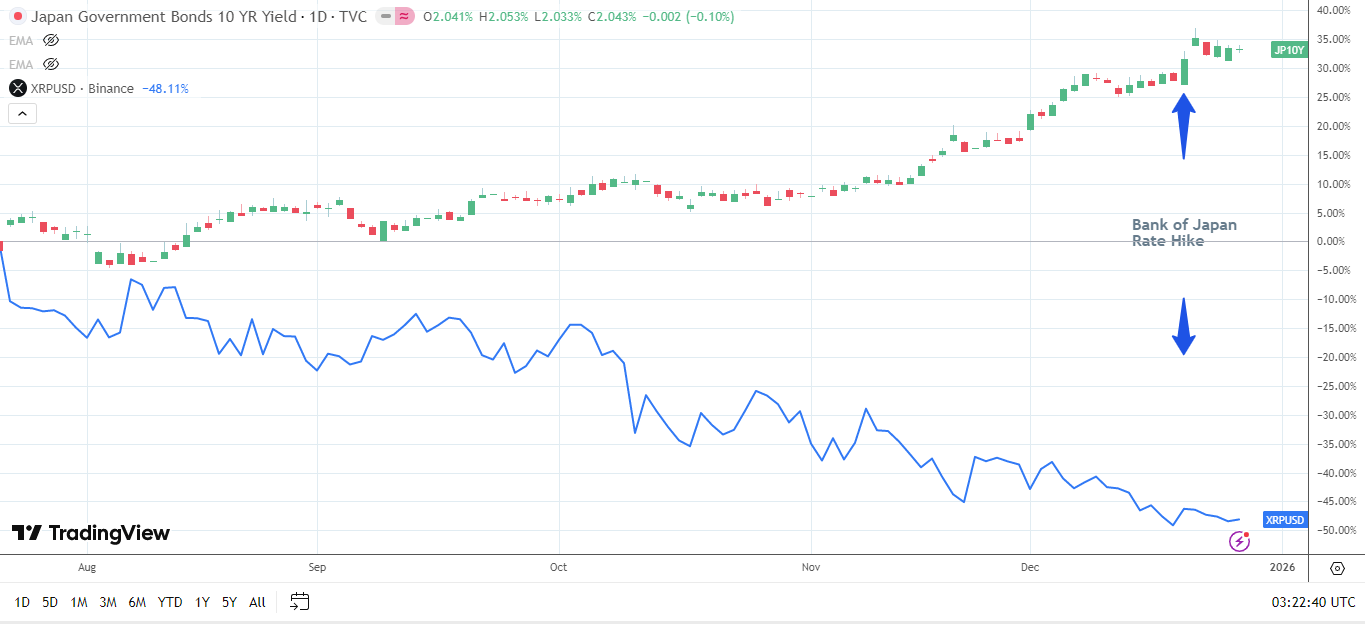This screenshot has width=1365, height=624.
Task: Click the 03:22:40 UTC timezone clock
Action: click(x=1313, y=602)
